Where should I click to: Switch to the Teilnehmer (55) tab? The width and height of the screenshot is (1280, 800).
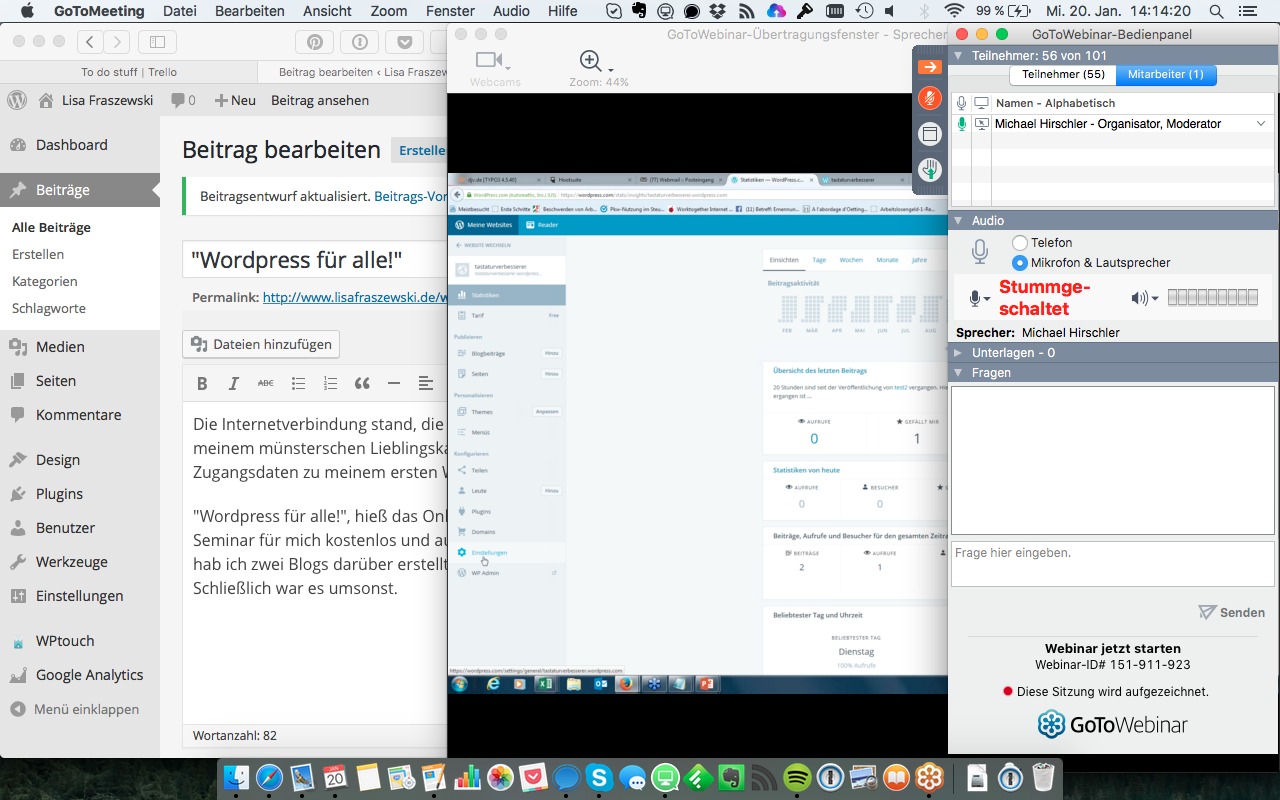pyautogui.click(x=1063, y=74)
